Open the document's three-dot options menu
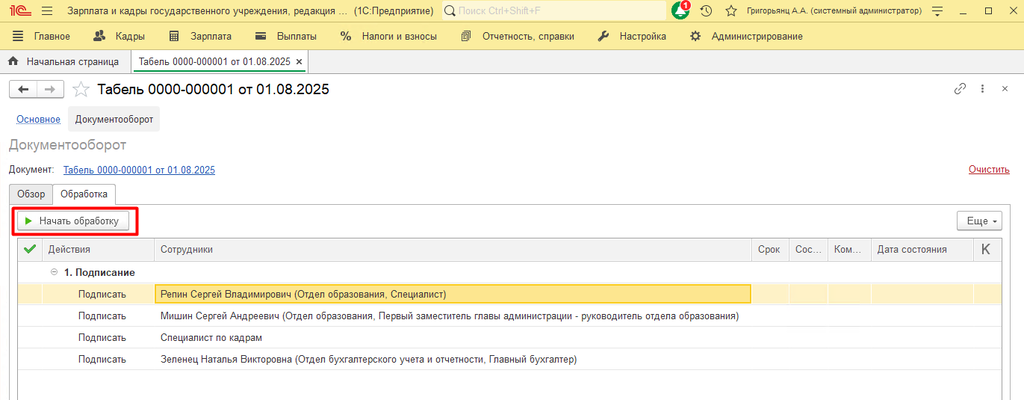The width and height of the screenshot is (1024, 400). click(x=983, y=89)
